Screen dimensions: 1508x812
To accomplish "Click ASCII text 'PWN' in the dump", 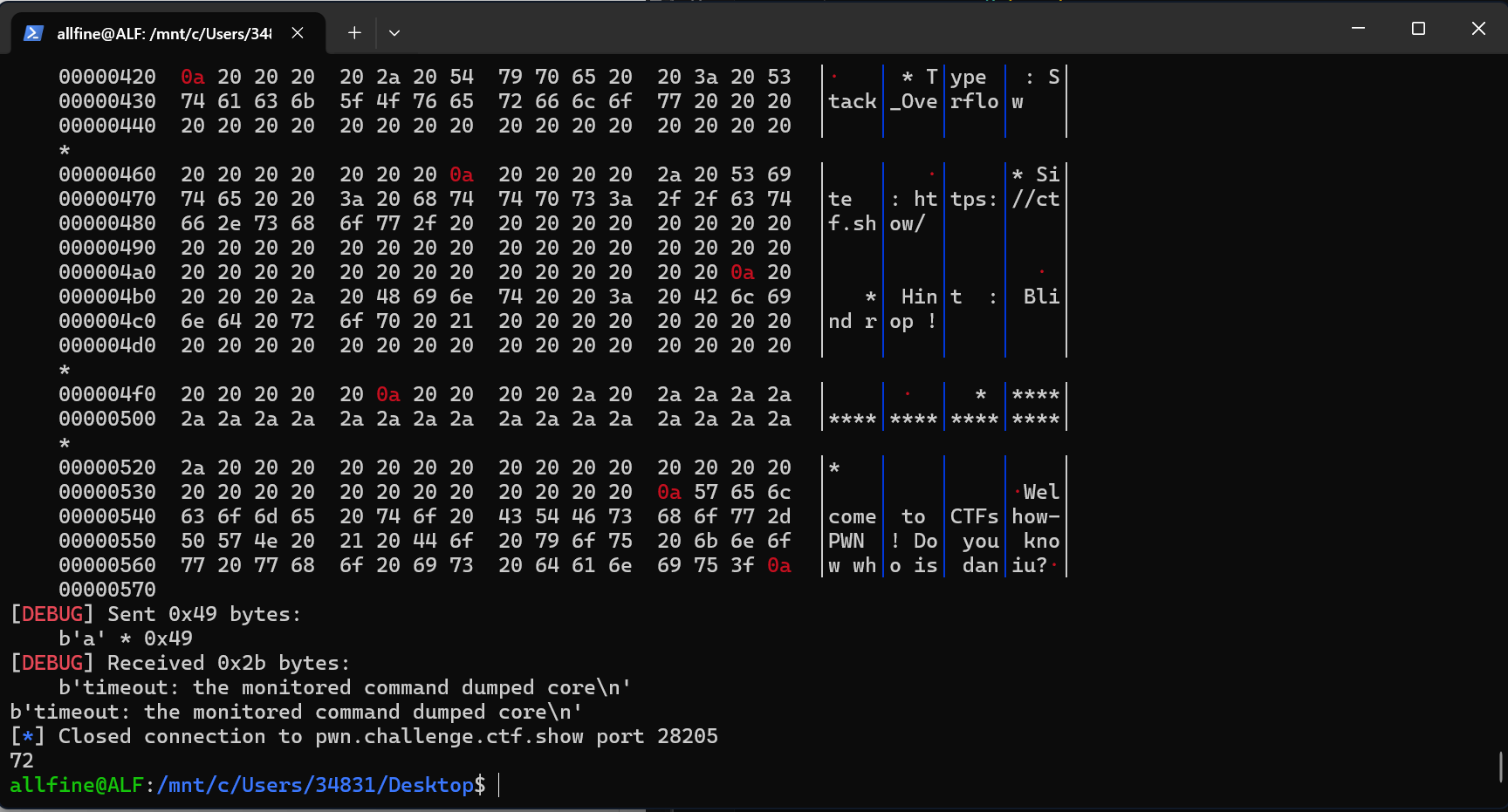I will [847, 541].
